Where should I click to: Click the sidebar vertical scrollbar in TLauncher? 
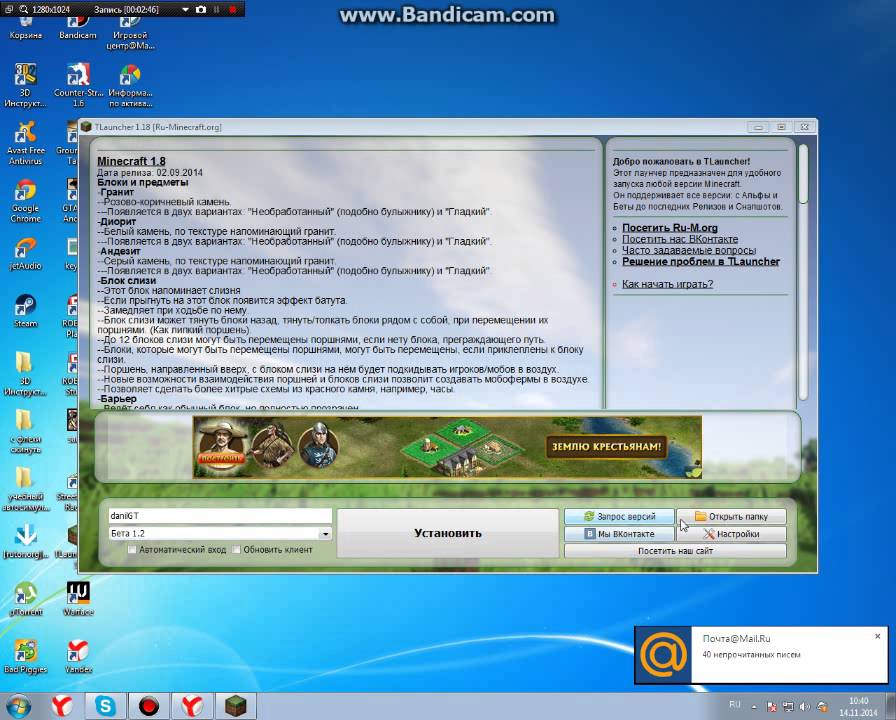coord(803,272)
